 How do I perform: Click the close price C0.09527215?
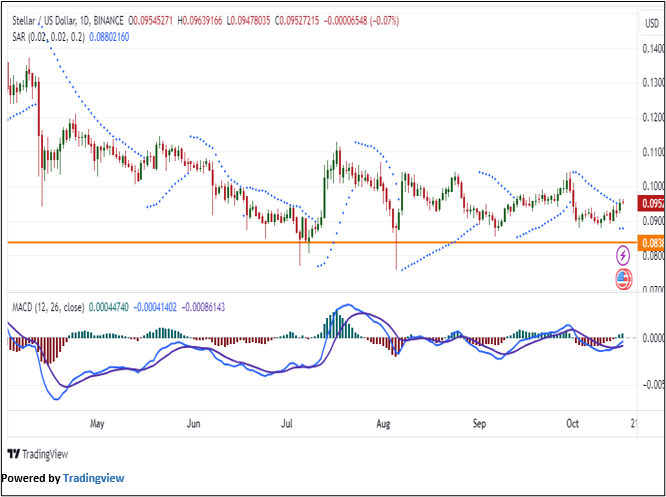pyautogui.click(x=297, y=21)
